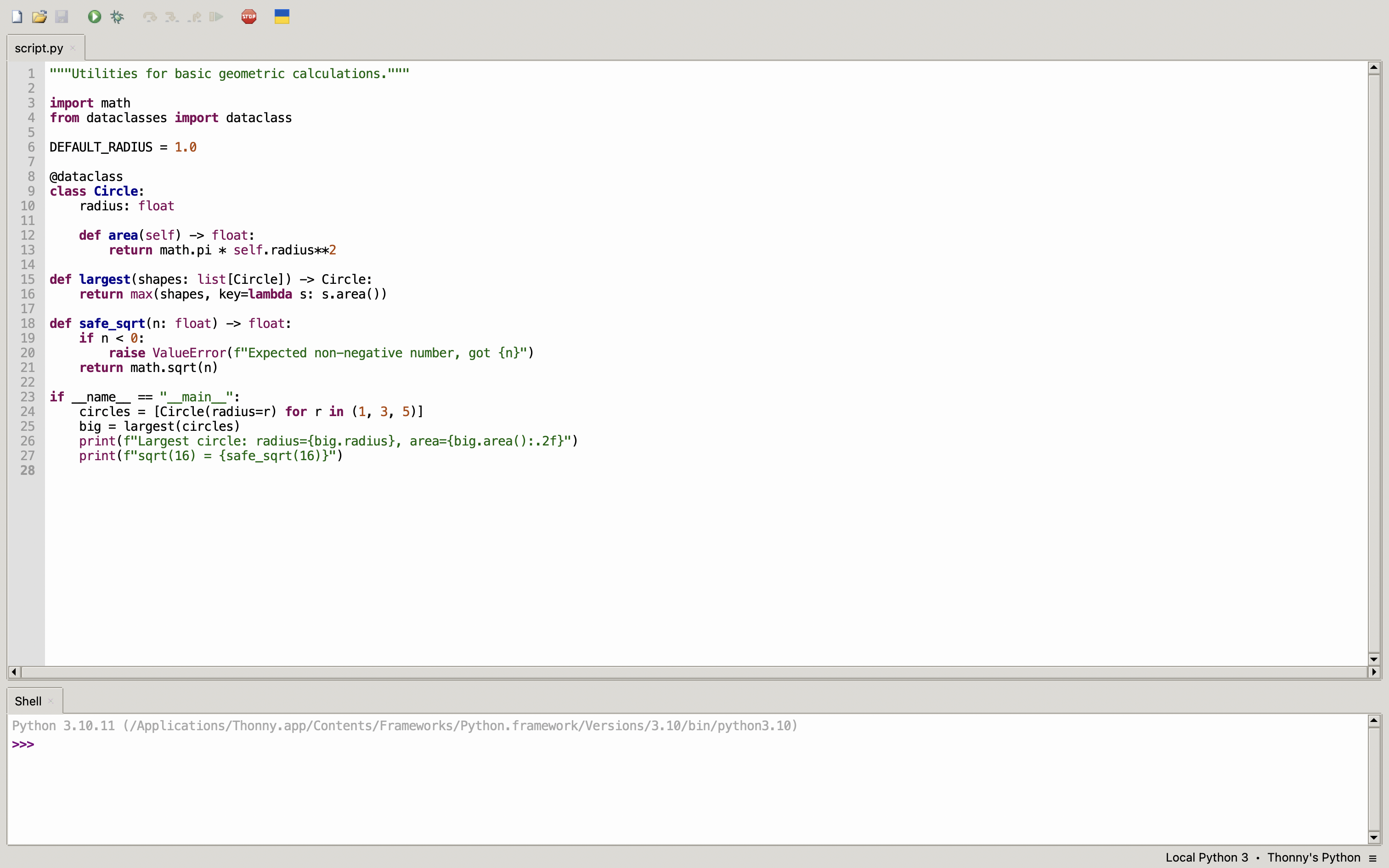Viewport: 1389px width, 868px height.
Task: Create a new file with toolbar icon
Action: tap(17, 17)
